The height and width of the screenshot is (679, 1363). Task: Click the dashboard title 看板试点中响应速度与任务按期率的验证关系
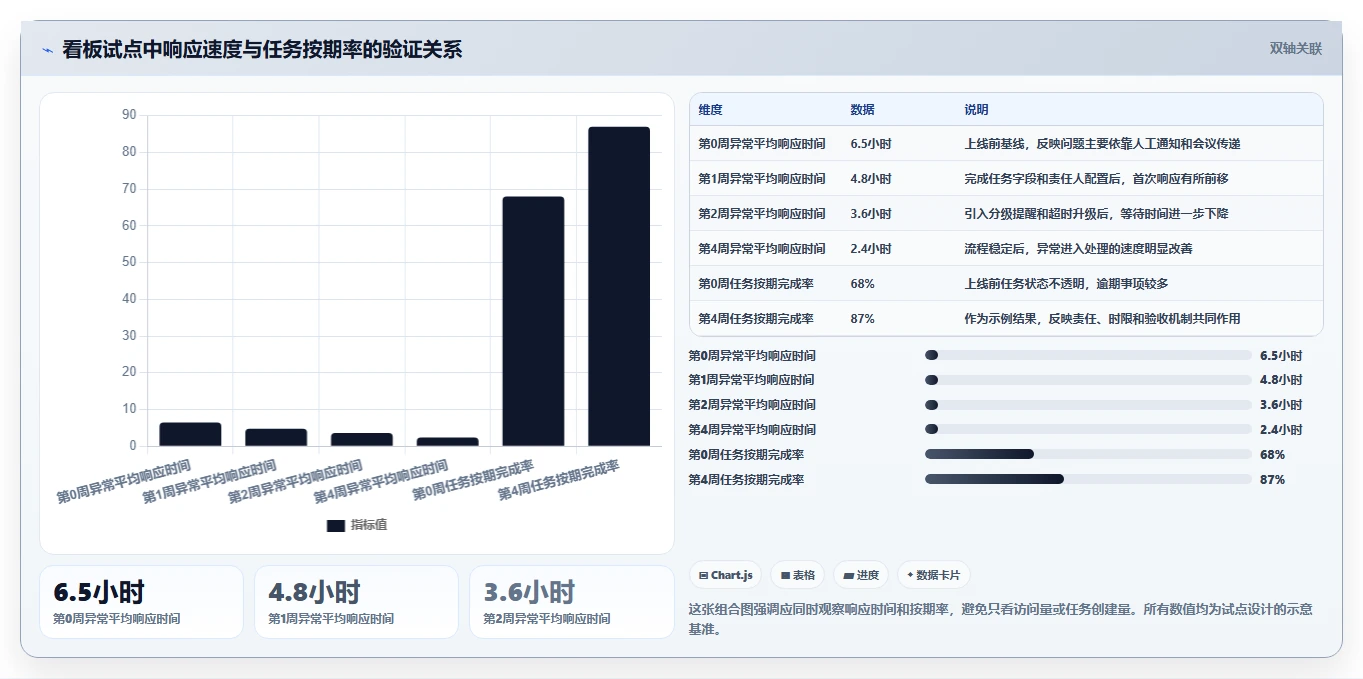[262, 49]
